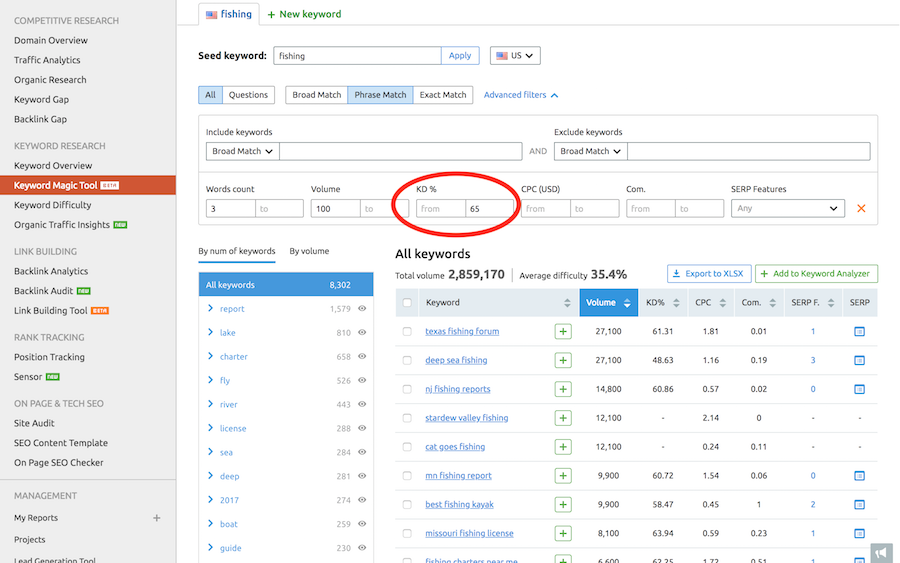Sort by KD% column arrows

coord(676,303)
